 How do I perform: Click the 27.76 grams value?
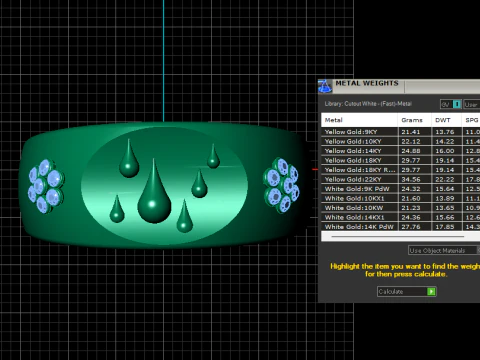(x=411, y=227)
